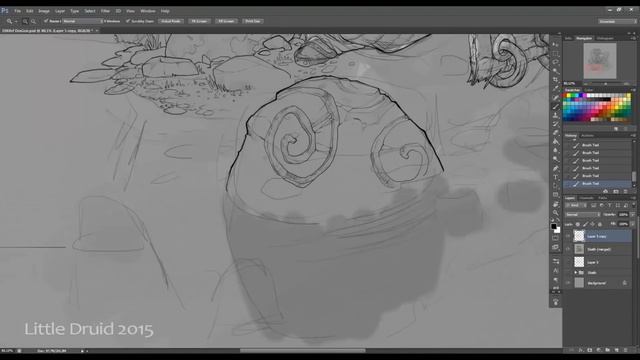Delete current state in History panel
The image size is (640, 360).
click(x=625, y=191)
